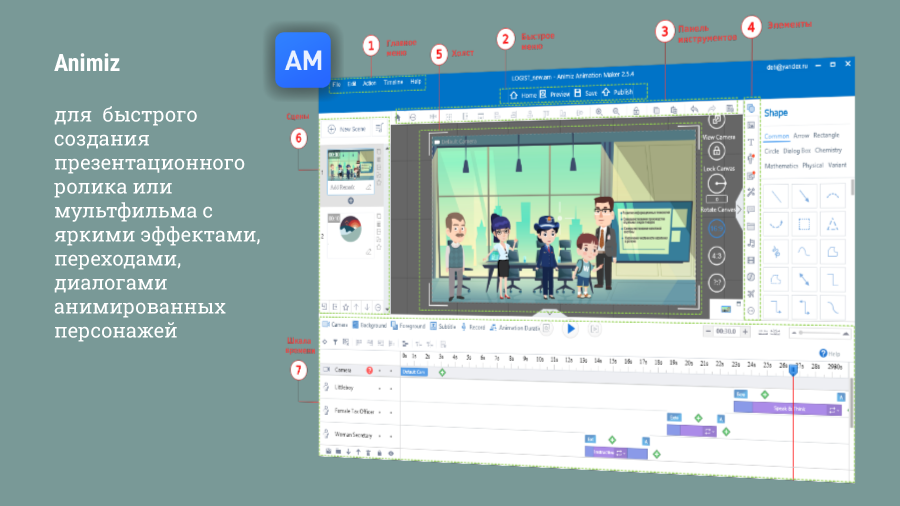This screenshot has height=506, width=900.
Task: Adjust the timeline zoom slider
Action: click(x=820, y=333)
